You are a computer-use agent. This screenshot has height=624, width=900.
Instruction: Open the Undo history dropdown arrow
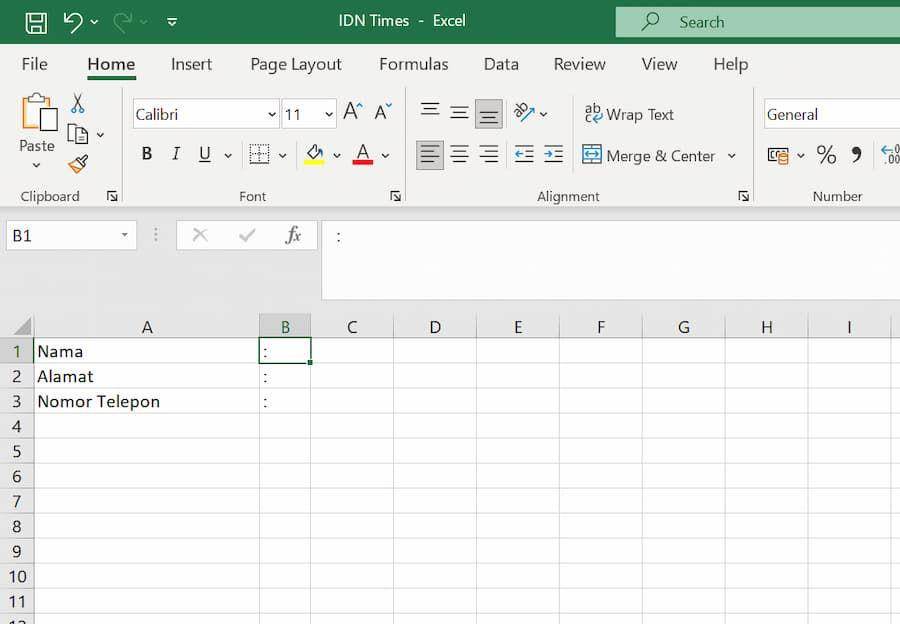(95, 22)
